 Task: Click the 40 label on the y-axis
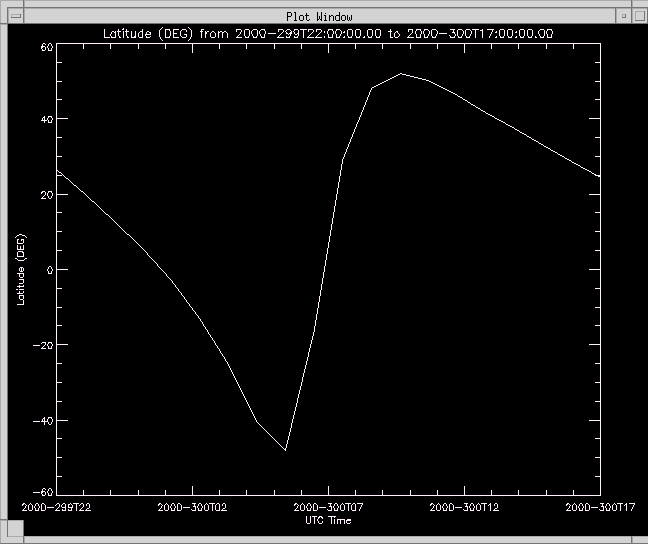[x=46, y=119]
